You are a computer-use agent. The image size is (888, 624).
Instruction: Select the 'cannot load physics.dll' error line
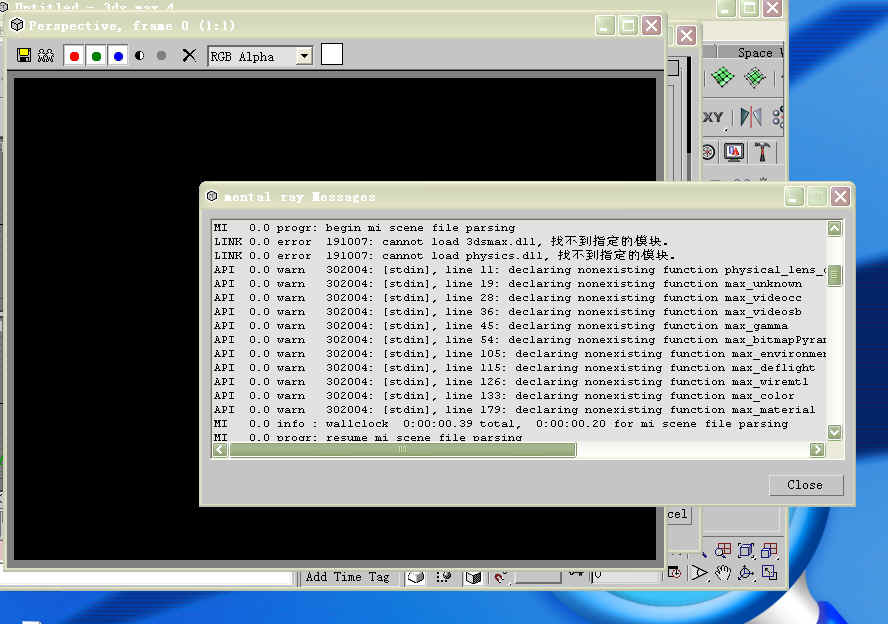coord(444,255)
